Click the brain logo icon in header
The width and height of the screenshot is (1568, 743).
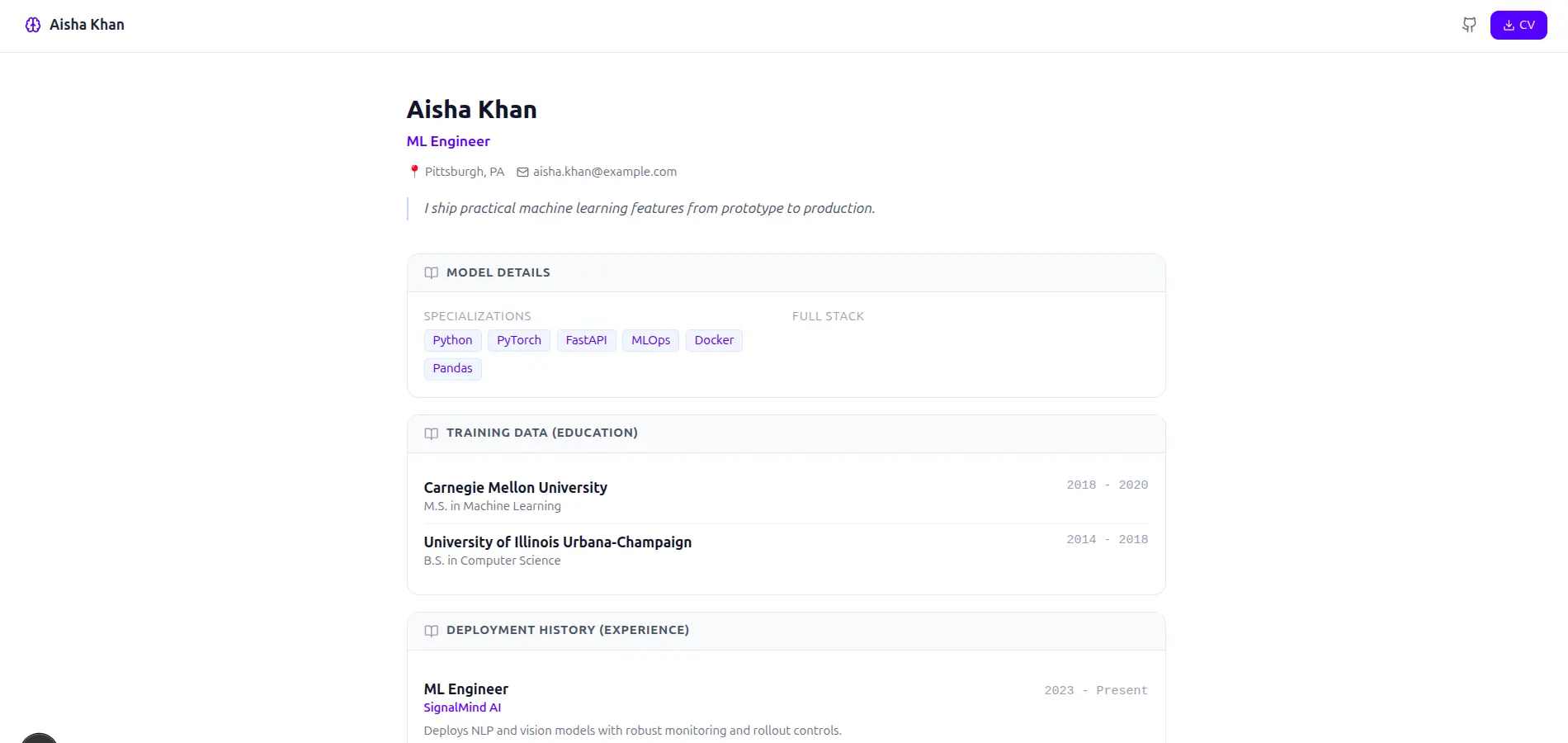(33, 25)
